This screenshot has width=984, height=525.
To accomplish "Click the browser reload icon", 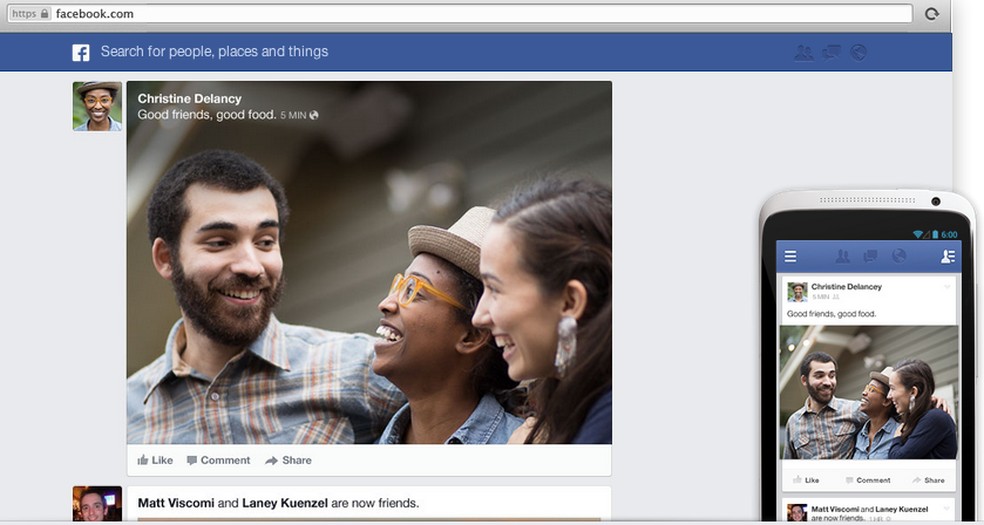I will coord(932,14).
